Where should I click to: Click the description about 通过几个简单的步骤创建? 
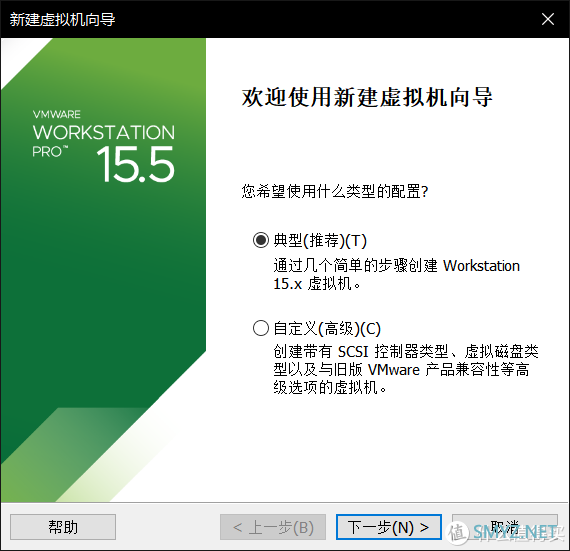point(396,275)
